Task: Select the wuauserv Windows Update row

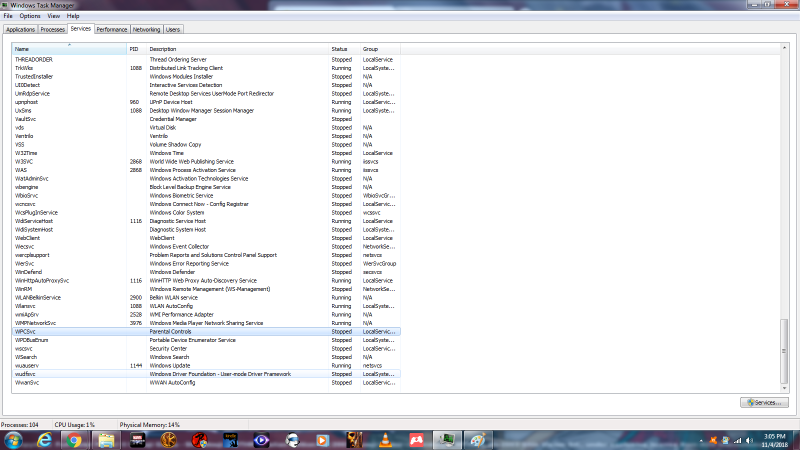Action: [206, 366]
